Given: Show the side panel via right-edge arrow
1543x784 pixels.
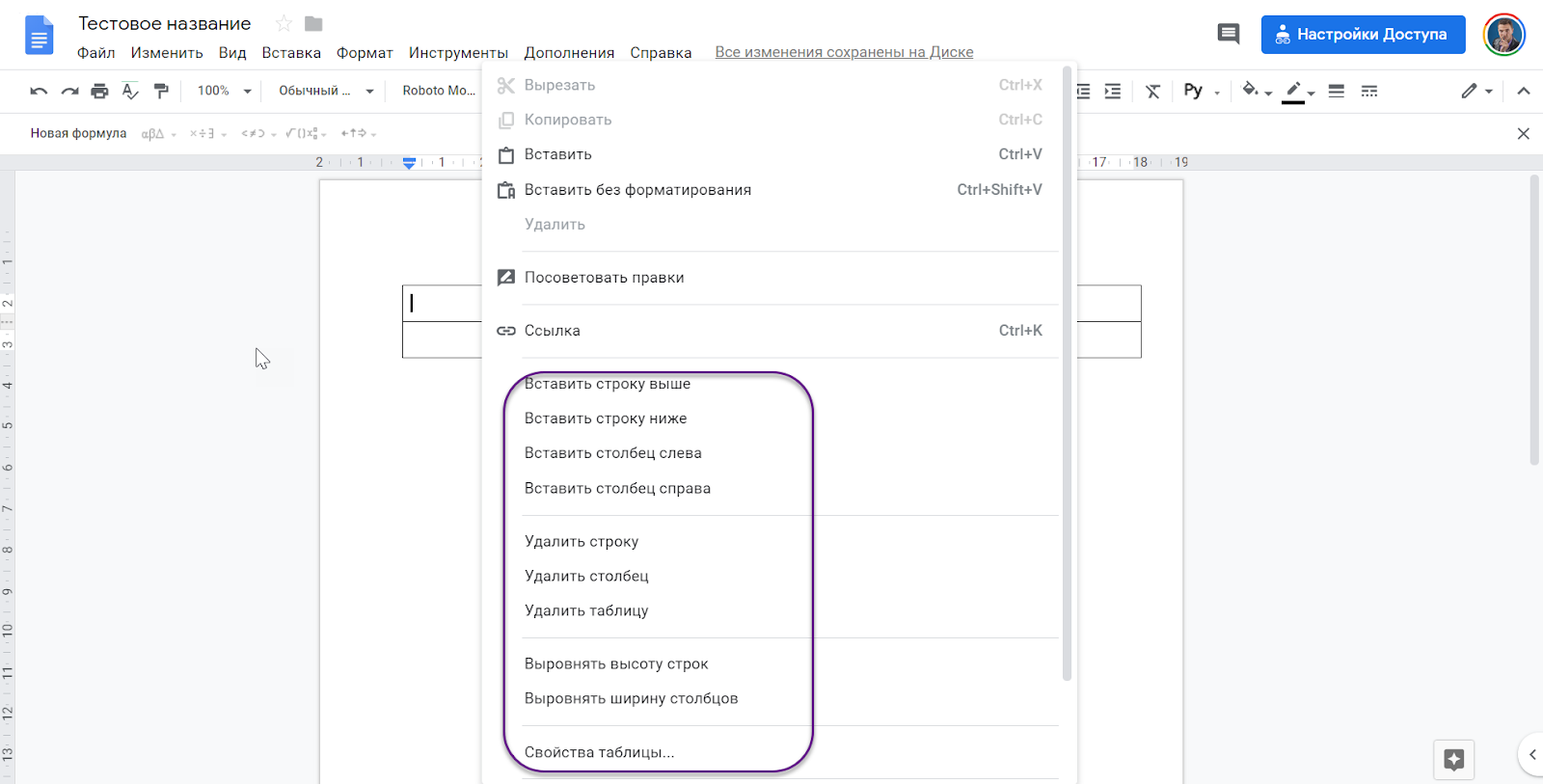Looking at the screenshot, I should click(x=1531, y=754).
